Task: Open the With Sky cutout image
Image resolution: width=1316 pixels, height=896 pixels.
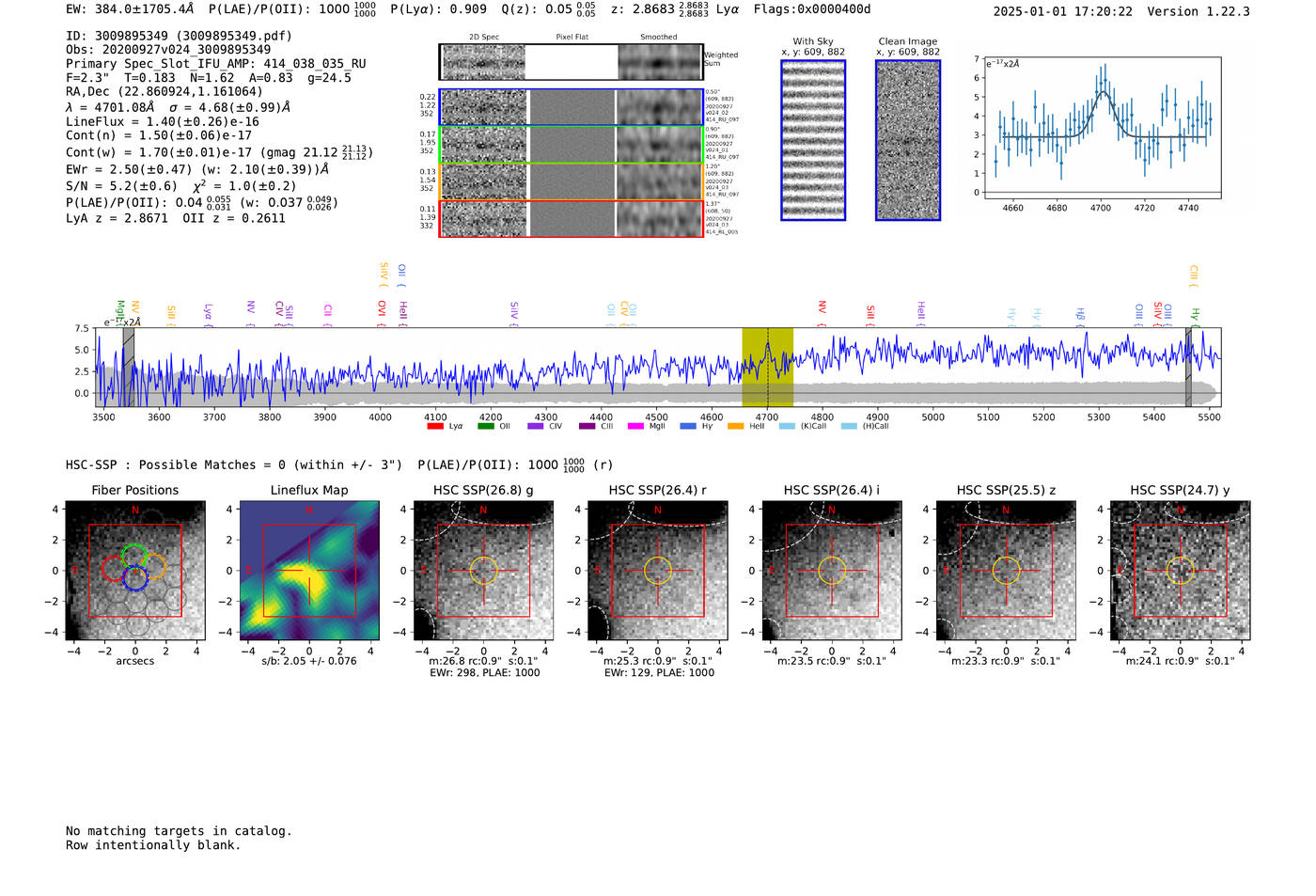Action: tap(813, 140)
